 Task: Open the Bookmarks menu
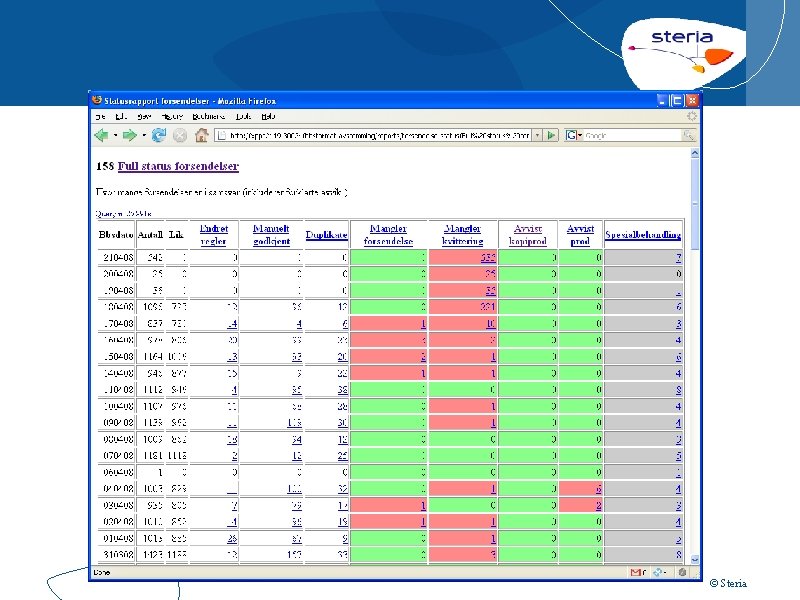coord(209,116)
